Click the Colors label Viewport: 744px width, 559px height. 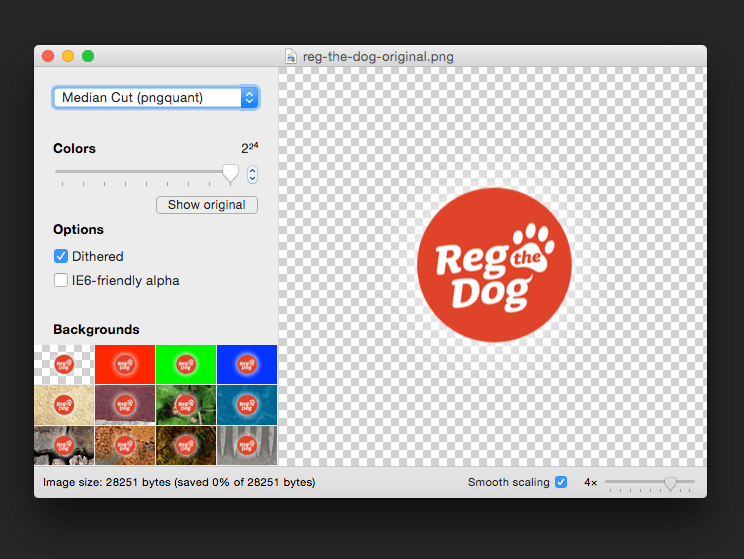coord(74,149)
